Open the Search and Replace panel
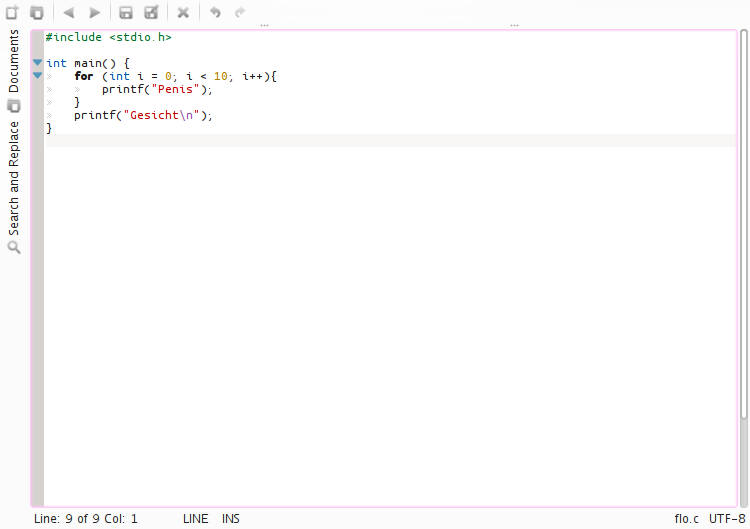This screenshot has height=529, width=750. [x=14, y=178]
